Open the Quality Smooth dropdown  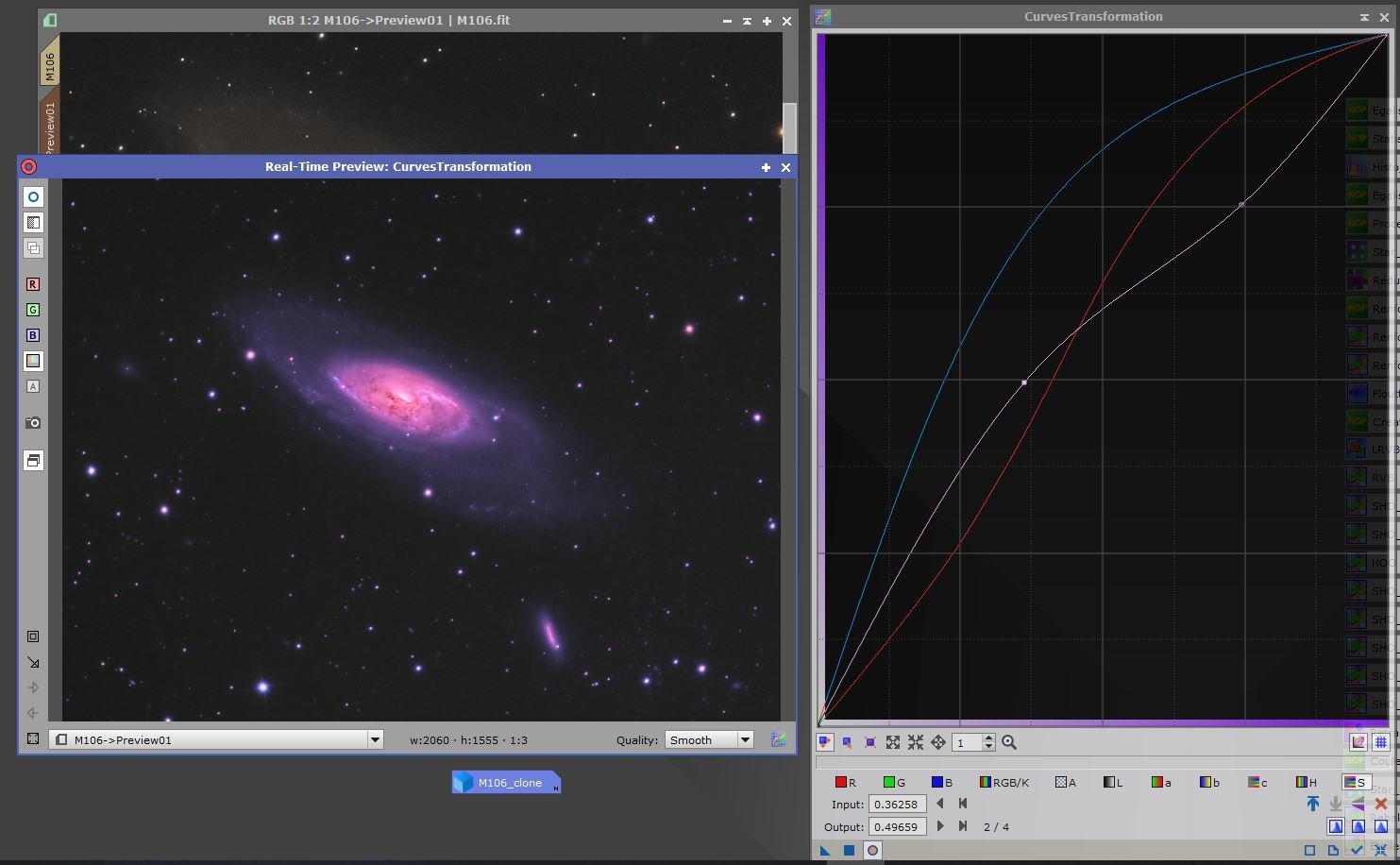pos(745,739)
